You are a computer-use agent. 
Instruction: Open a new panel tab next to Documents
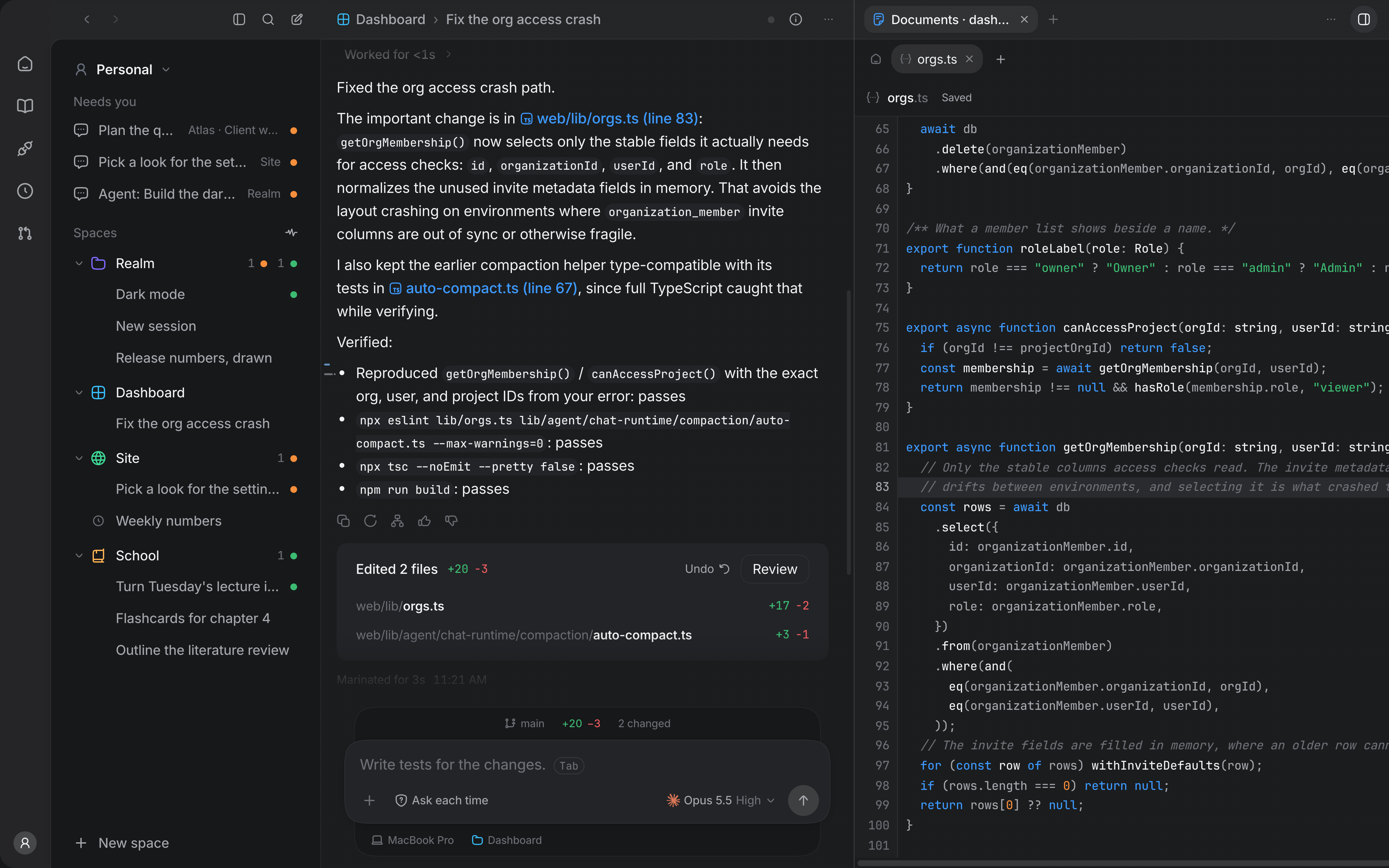[1053, 20]
